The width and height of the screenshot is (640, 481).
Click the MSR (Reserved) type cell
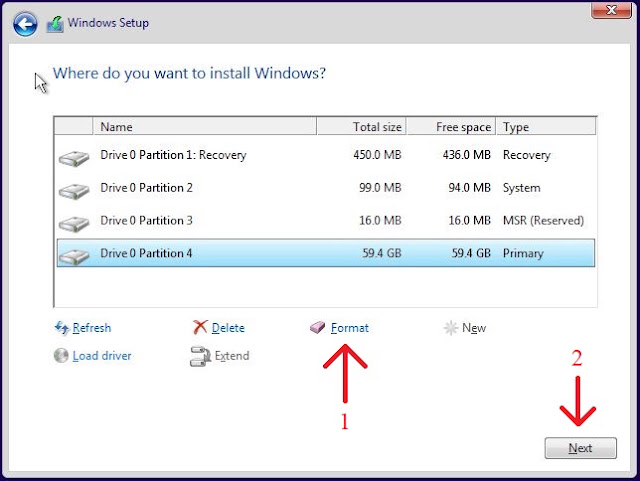point(543,220)
